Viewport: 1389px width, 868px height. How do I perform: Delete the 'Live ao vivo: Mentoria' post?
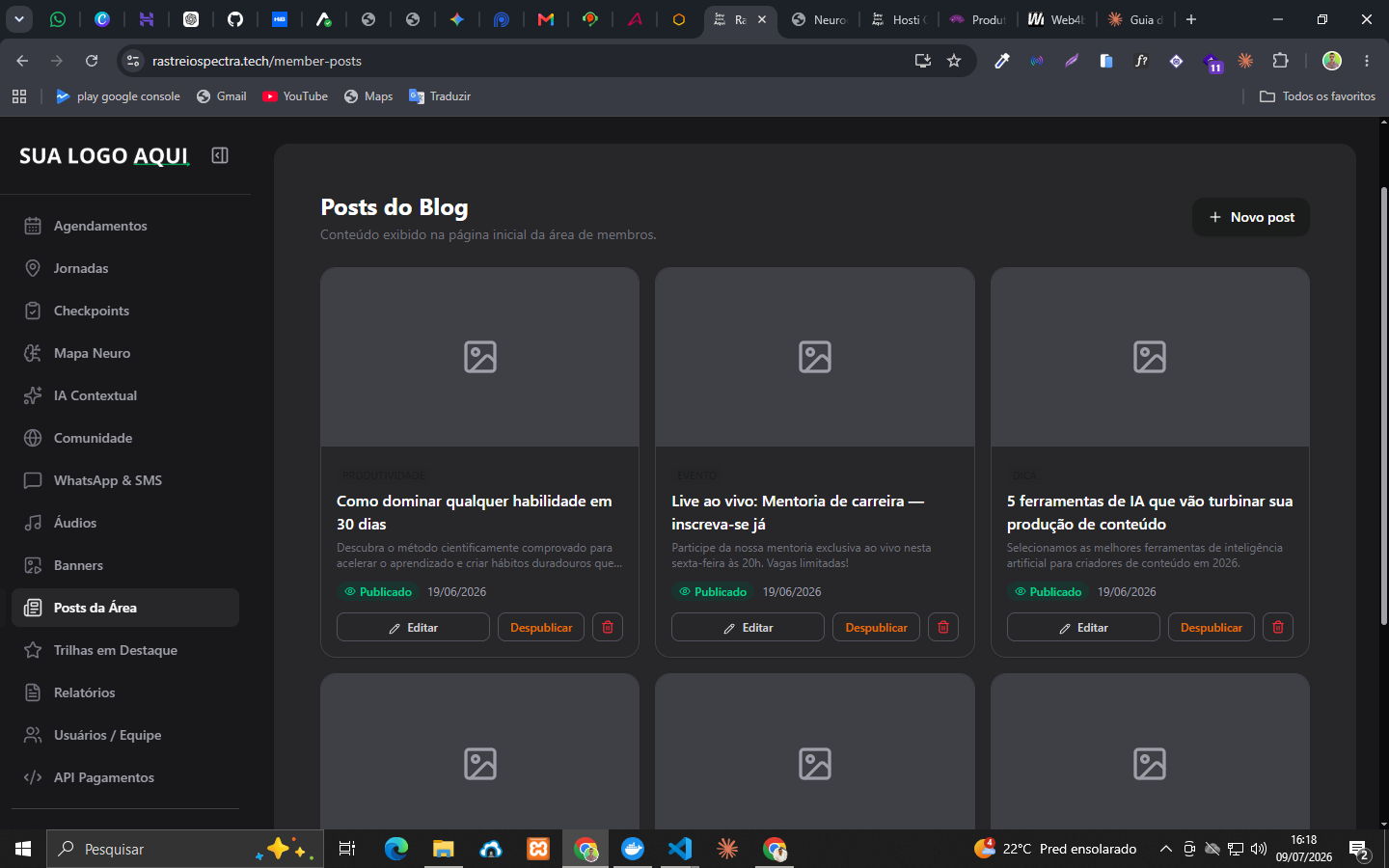click(x=943, y=627)
